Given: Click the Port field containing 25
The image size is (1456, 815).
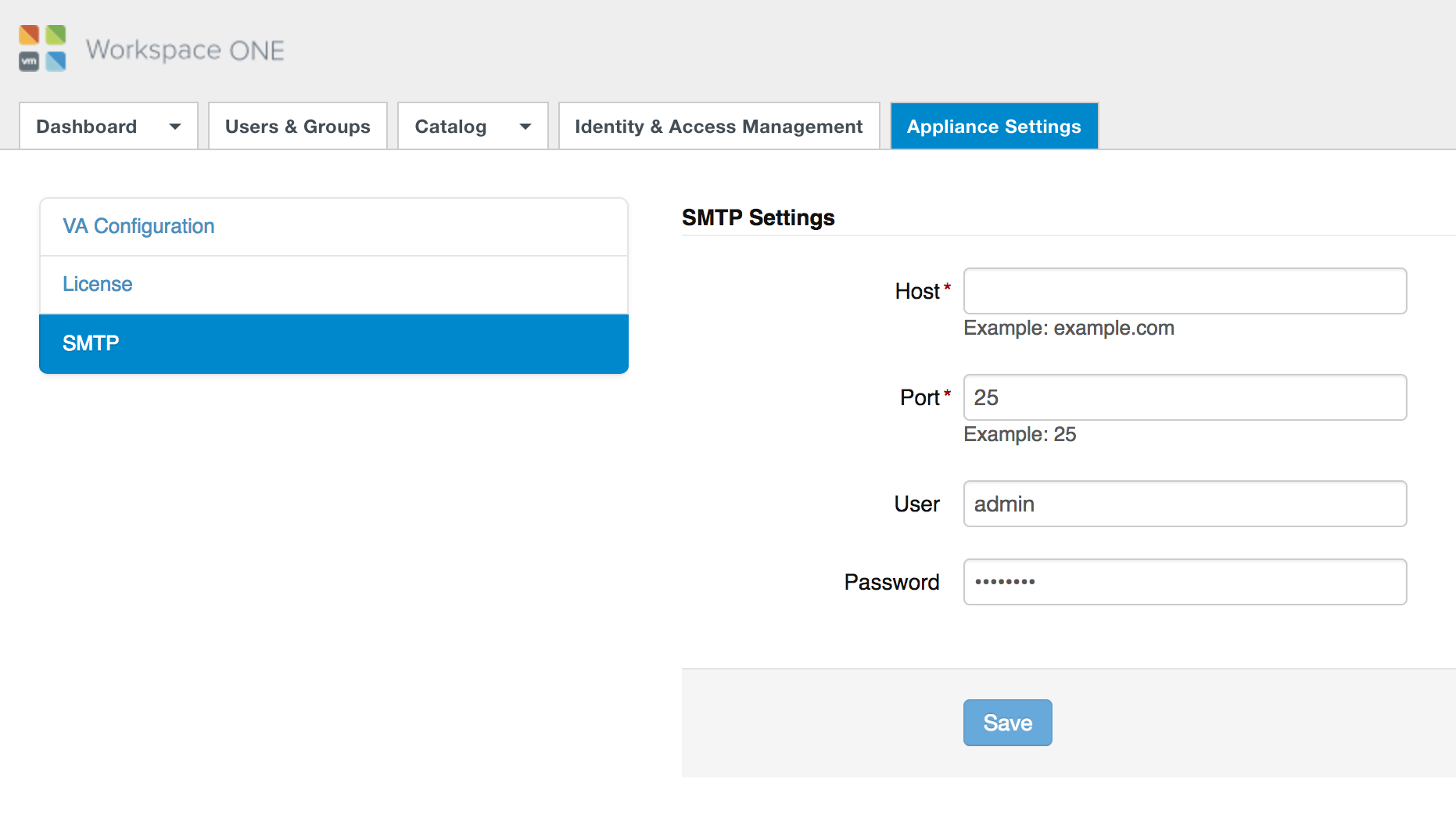Looking at the screenshot, I should pos(1184,398).
